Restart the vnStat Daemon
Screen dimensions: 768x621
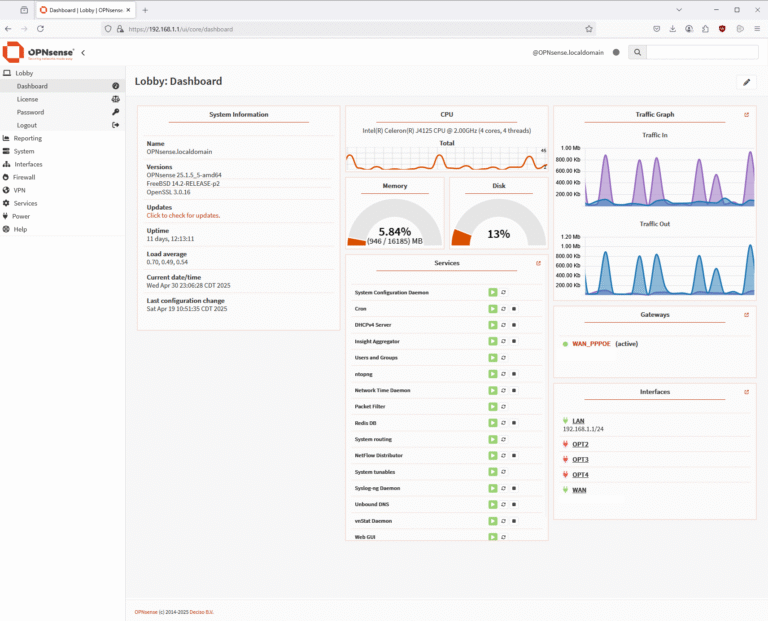tap(504, 521)
